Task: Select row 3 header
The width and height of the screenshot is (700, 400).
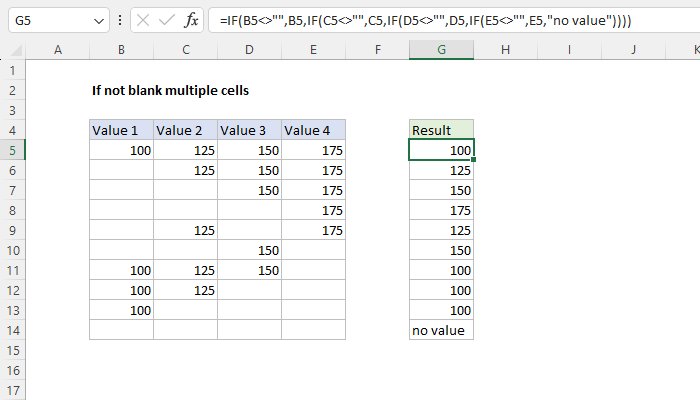Action: click(12, 110)
